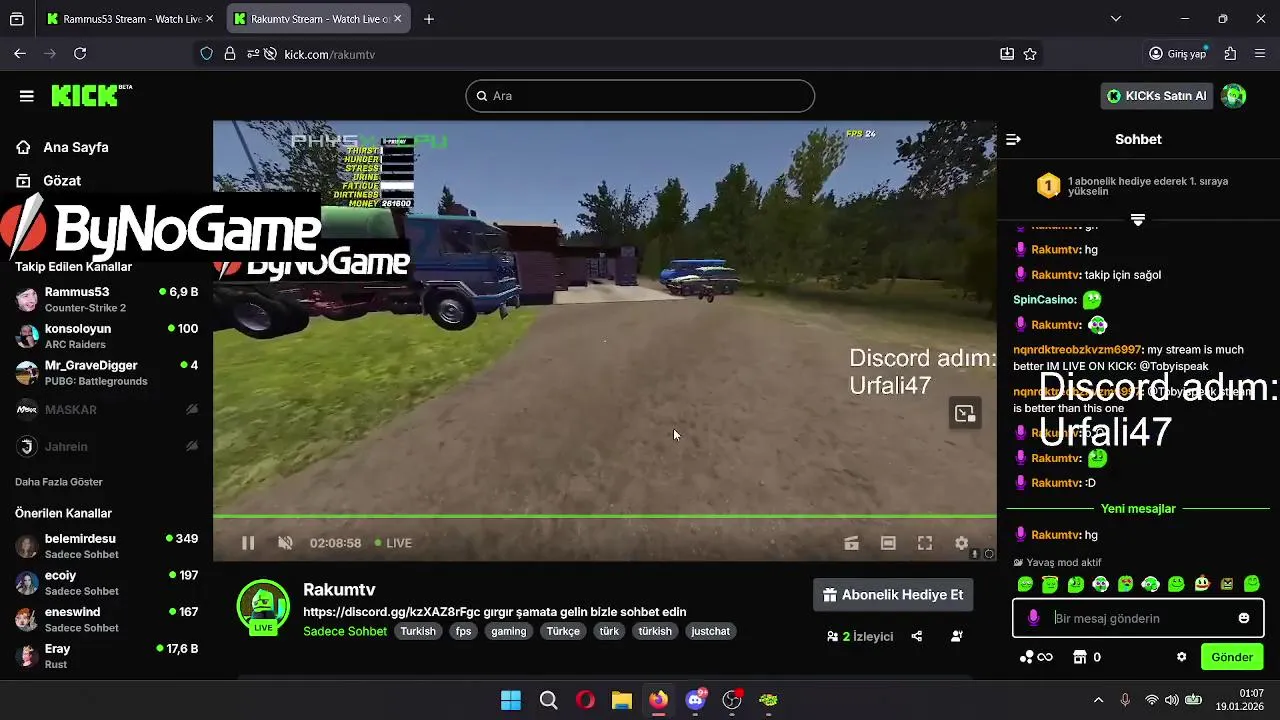Click the green stream progress bar

[604, 517]
